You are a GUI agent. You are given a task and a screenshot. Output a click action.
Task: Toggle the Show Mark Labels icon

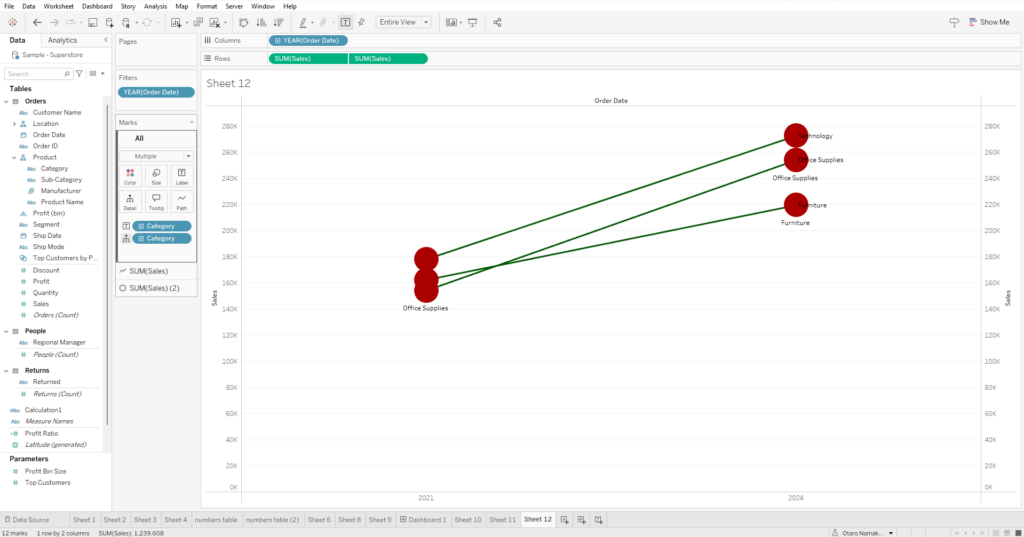[x=345, y=22]
